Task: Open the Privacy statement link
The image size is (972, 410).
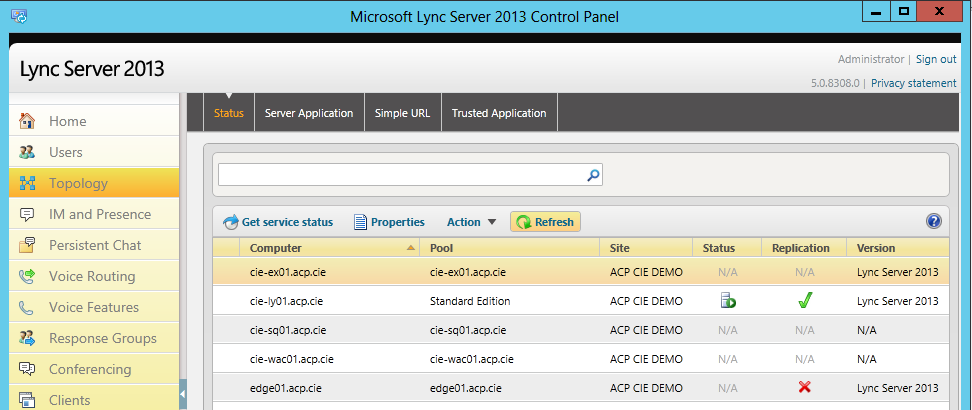Action: click(x=914, y=83)
